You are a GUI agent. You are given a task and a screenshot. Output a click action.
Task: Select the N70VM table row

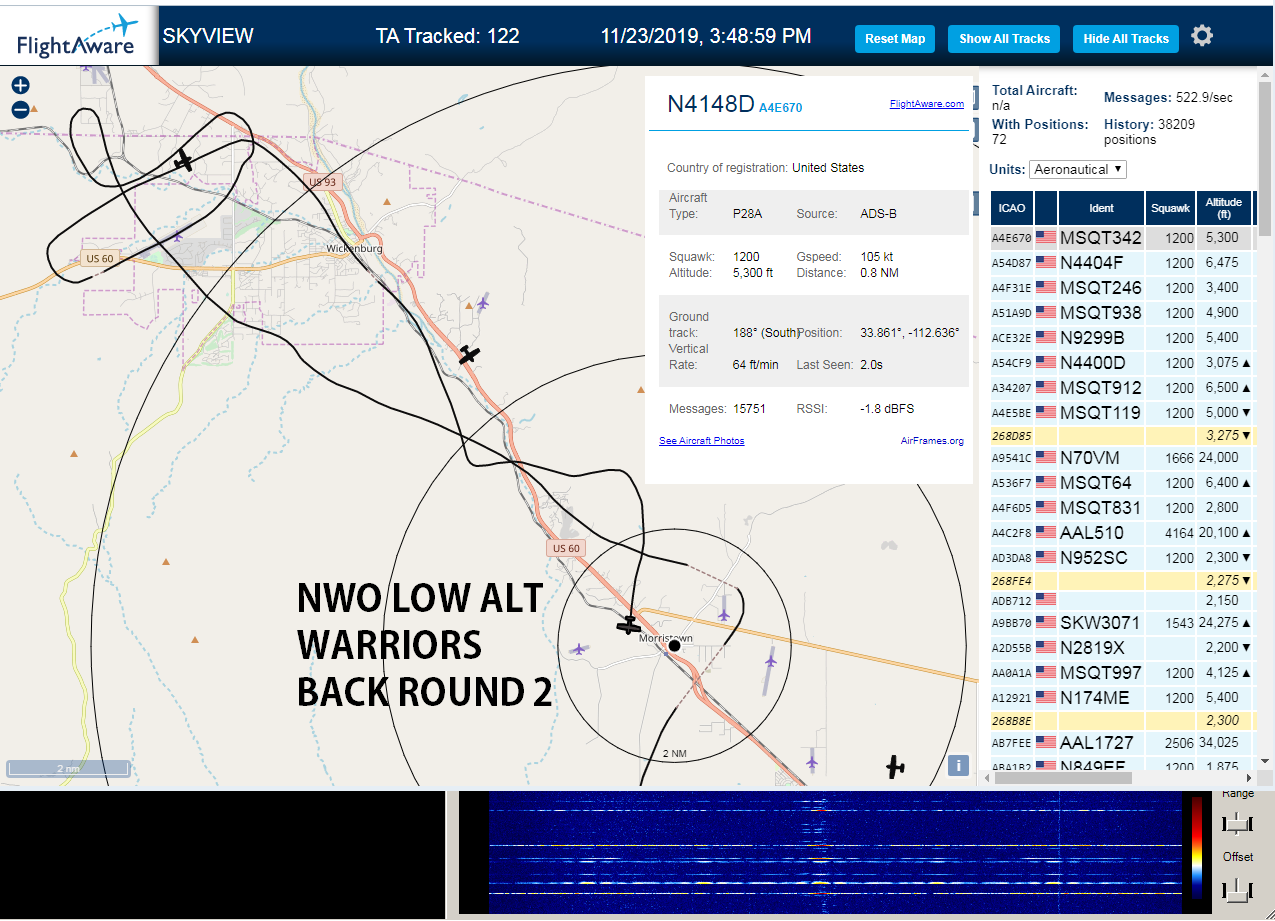pos(1121,458)
